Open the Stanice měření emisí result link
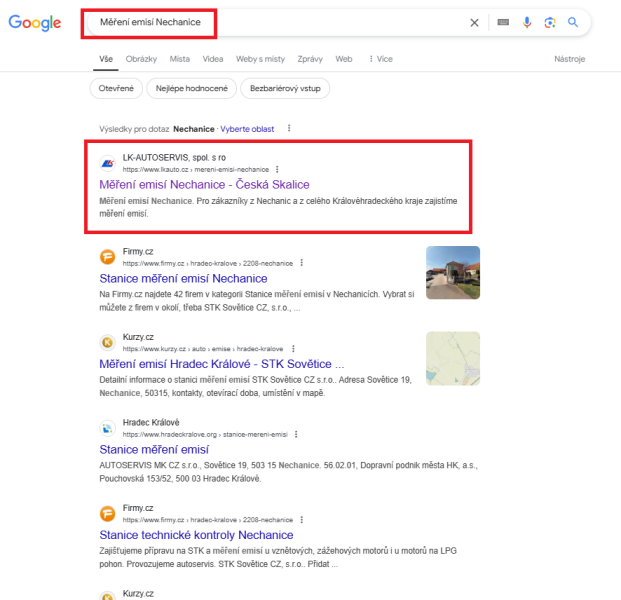This screenshot has height=600, width=621. [x=154, y=450]
